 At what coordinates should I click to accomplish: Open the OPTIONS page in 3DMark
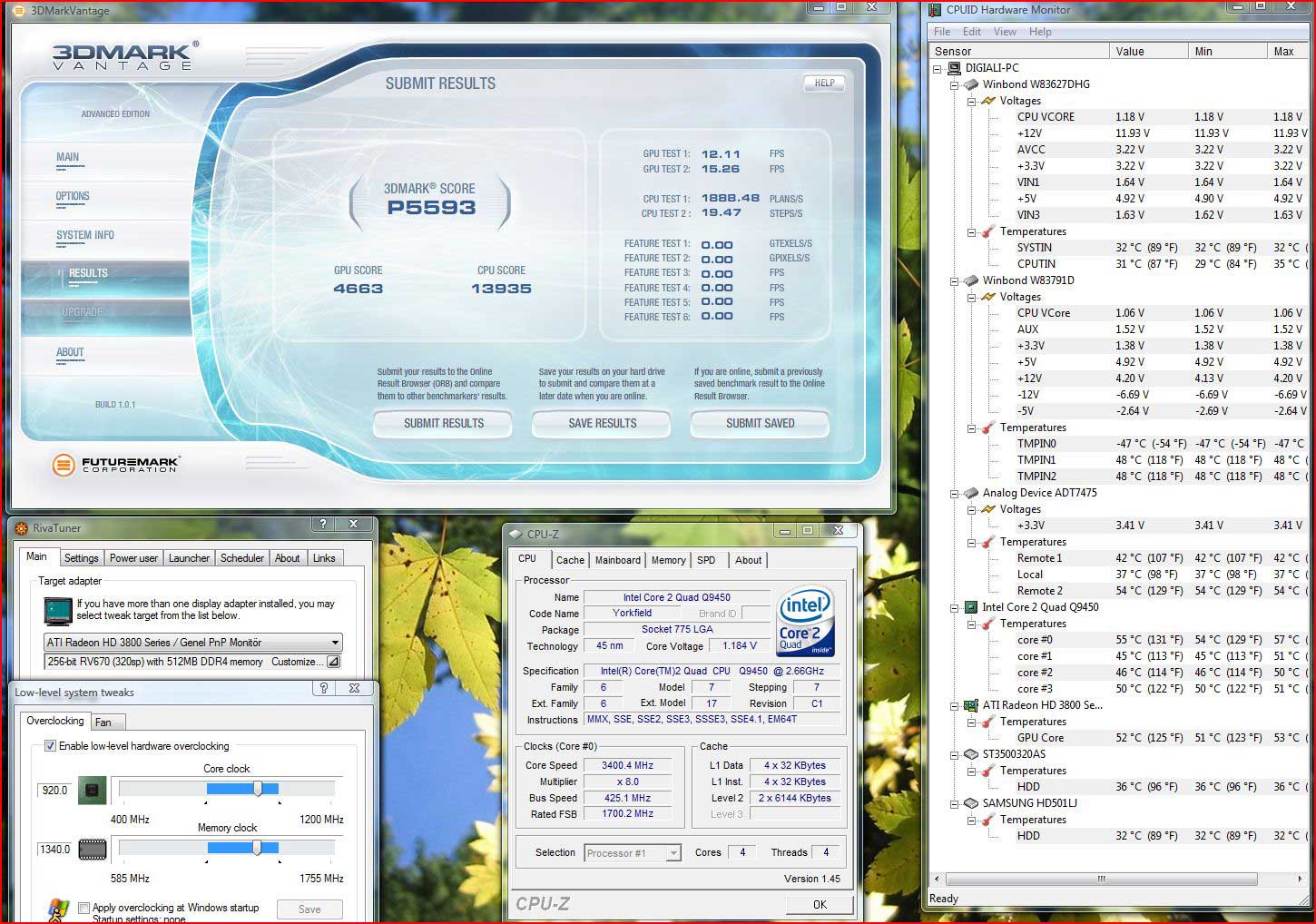coord(73,196)
